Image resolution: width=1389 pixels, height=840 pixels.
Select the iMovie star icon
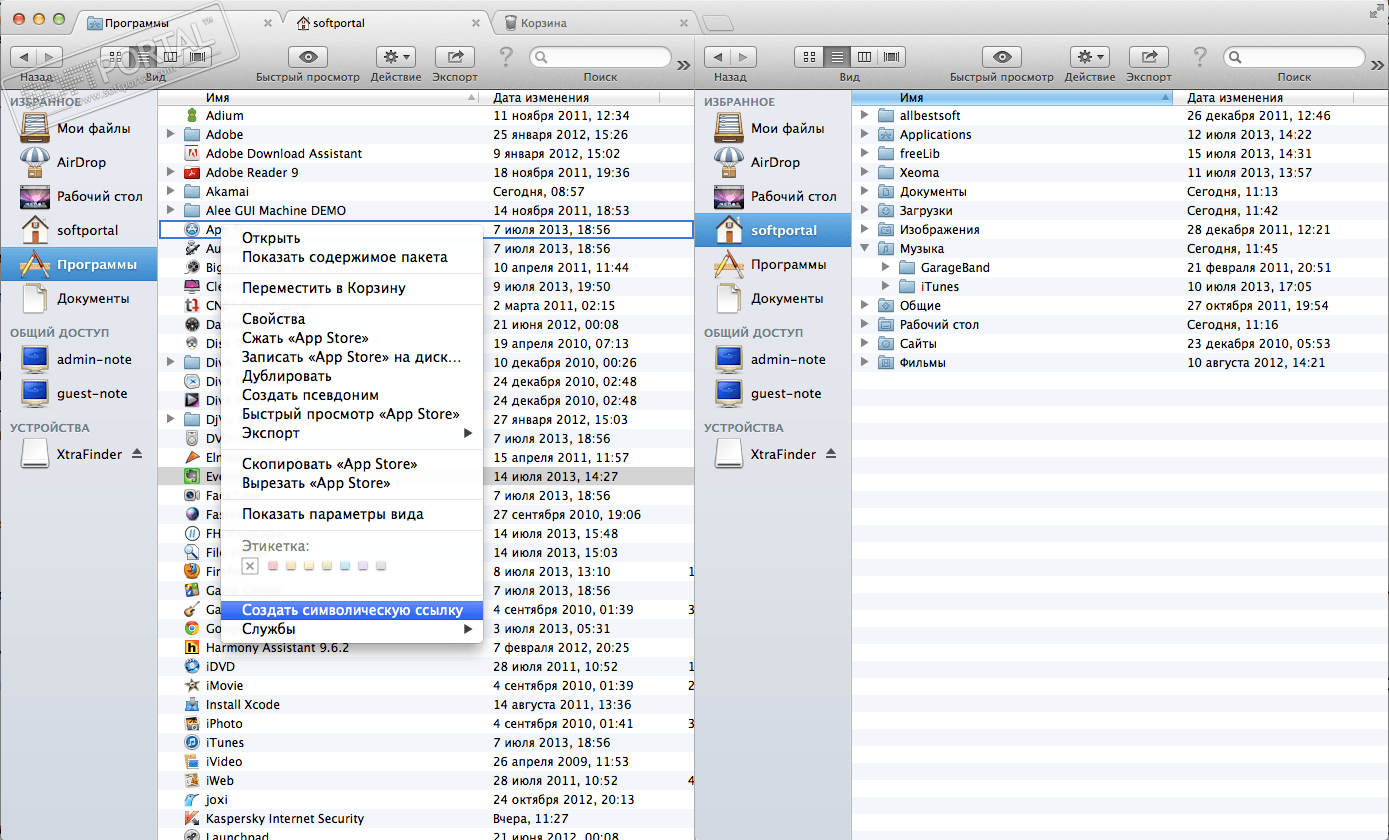click(194, 686)
